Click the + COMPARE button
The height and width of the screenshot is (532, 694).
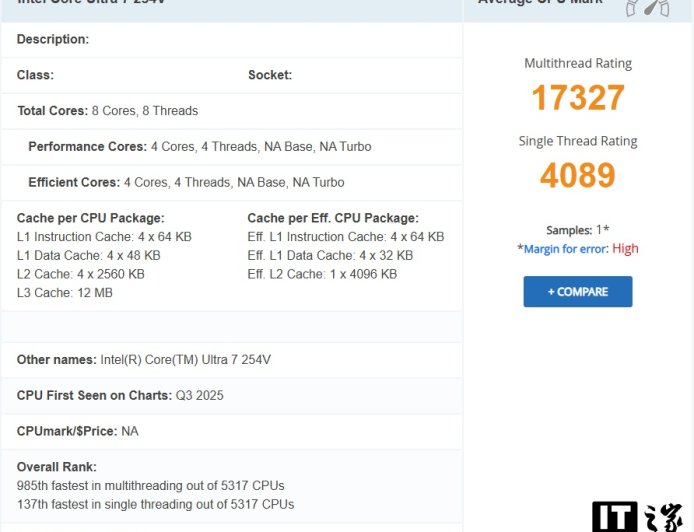(x=578, y=292)
